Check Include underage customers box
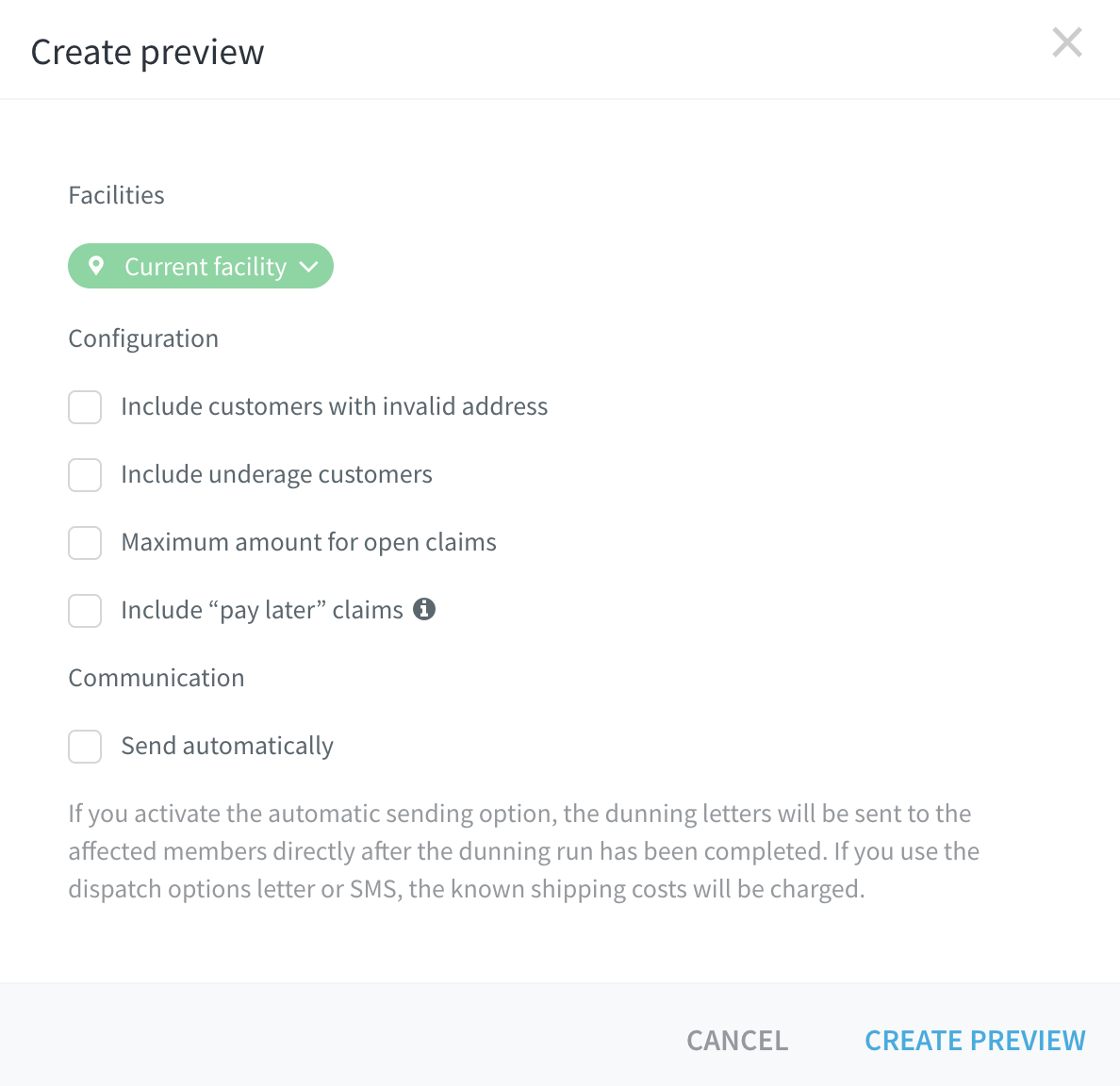 [85, 475]
